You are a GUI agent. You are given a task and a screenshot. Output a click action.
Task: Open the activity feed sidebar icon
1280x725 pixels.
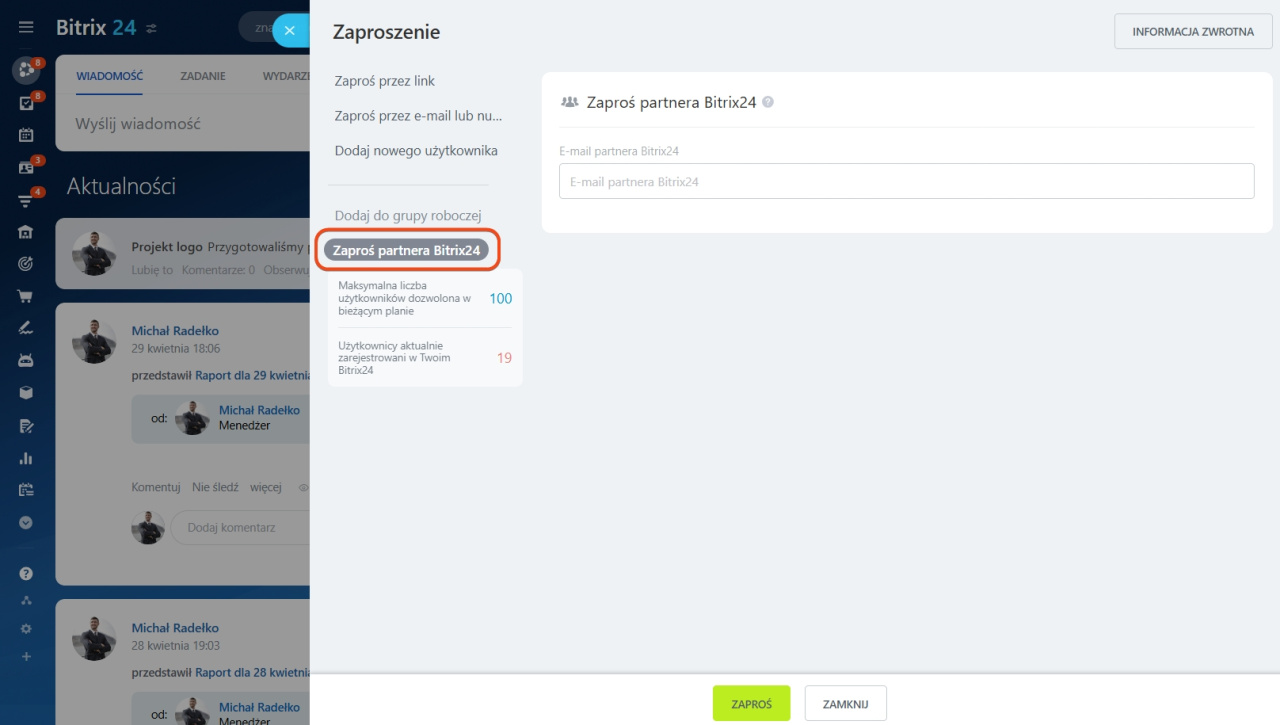pos(26,70)
